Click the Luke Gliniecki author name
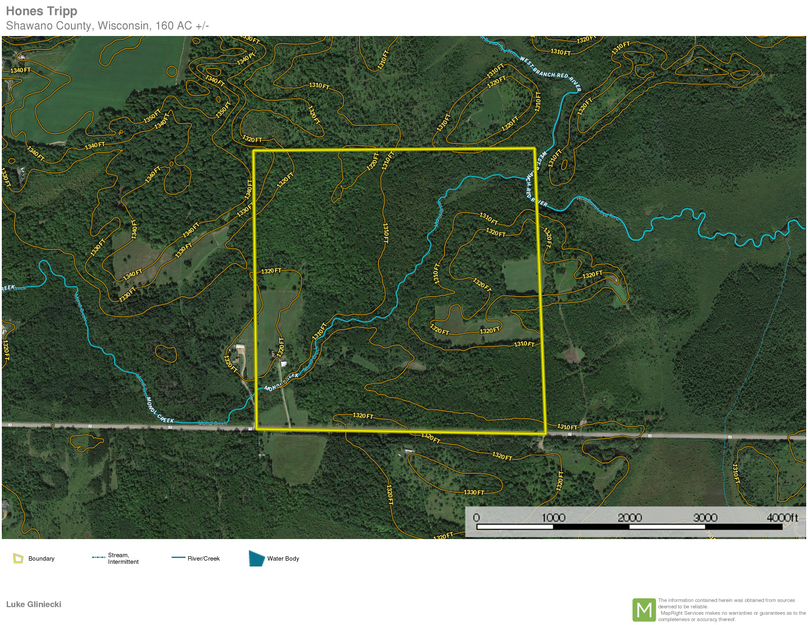808x625 pixels. point(36,605)
